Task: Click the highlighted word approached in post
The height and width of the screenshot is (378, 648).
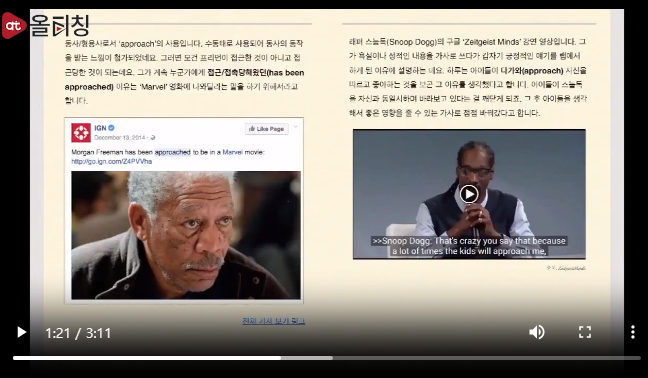Action: pos(173,152)
